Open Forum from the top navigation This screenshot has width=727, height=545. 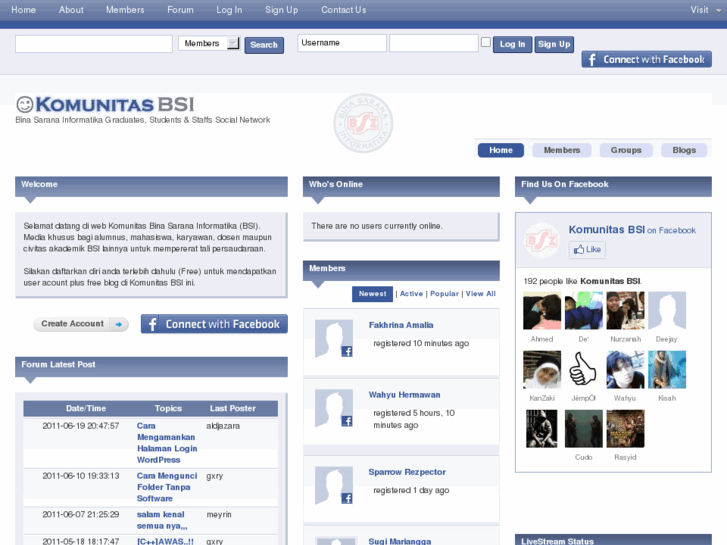click(180, 10)
